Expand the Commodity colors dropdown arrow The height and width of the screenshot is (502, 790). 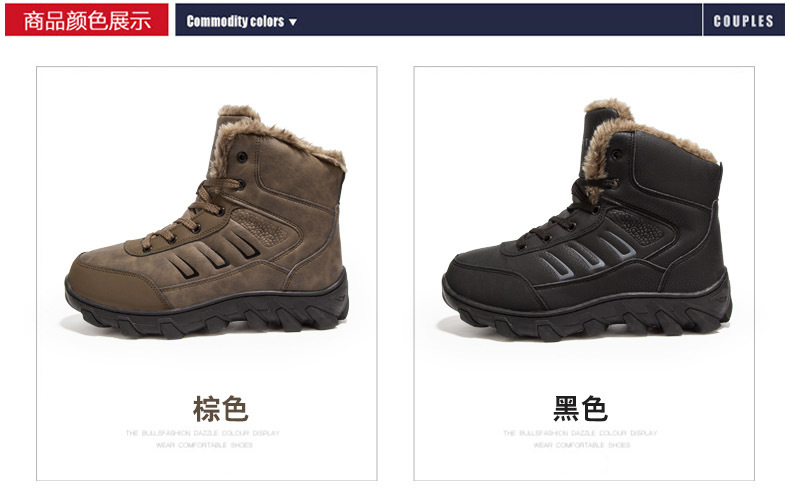pos(293,22)
